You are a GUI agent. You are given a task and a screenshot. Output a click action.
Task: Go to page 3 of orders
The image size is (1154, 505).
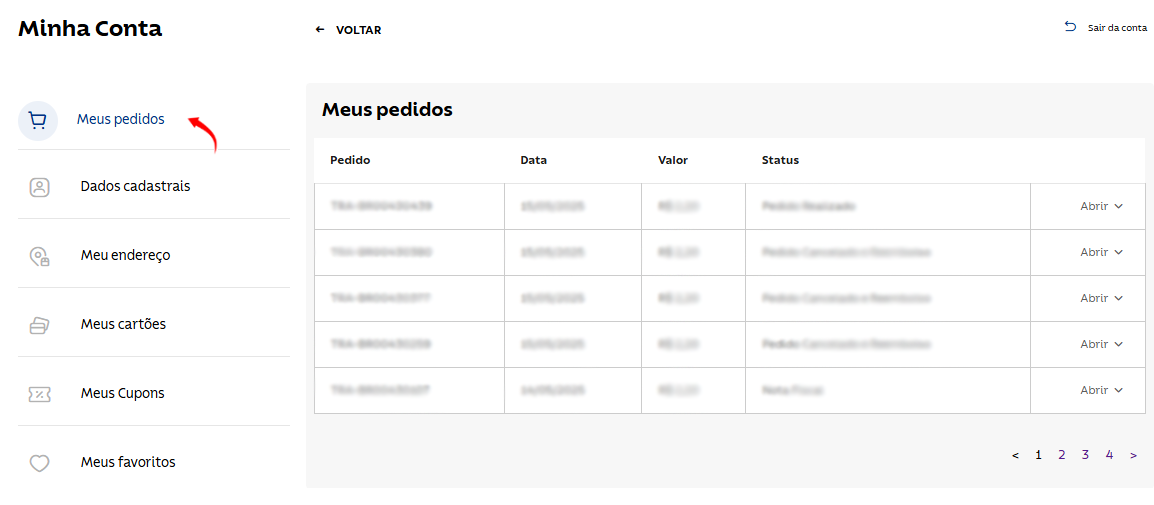(1085, 455)
